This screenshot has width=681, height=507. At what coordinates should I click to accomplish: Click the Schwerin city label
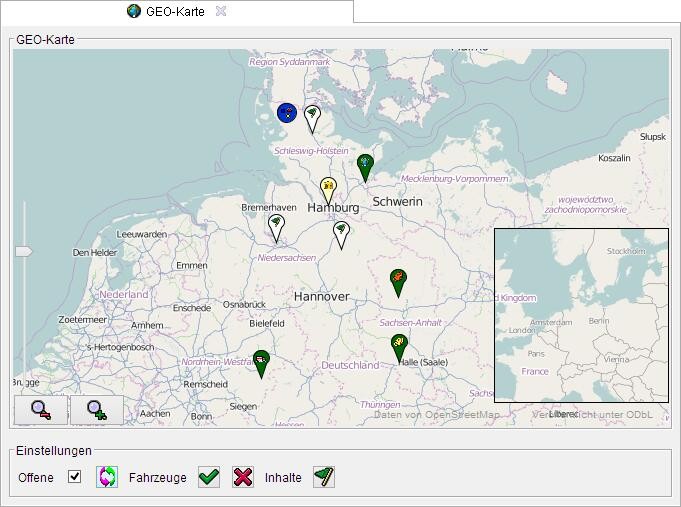[x=397, y=202]
